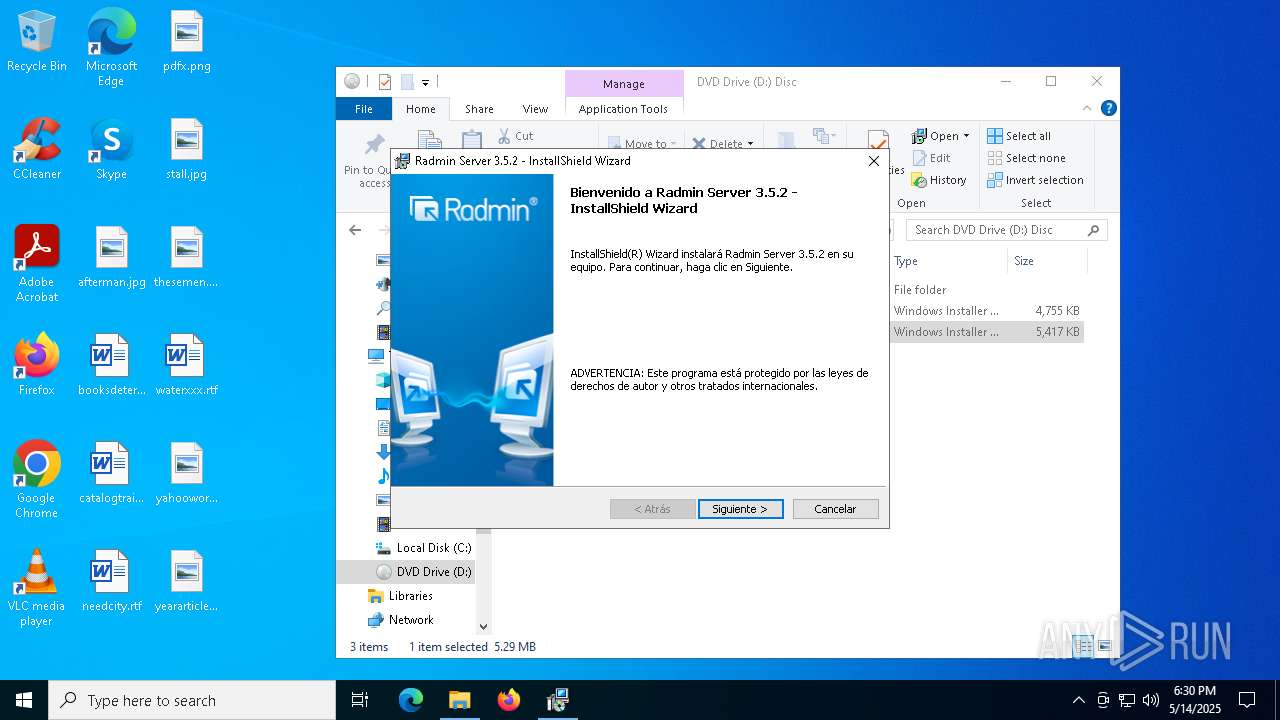Click navigation pane scroll down arrow
The image size is (1280, 720).
(484, 627)
